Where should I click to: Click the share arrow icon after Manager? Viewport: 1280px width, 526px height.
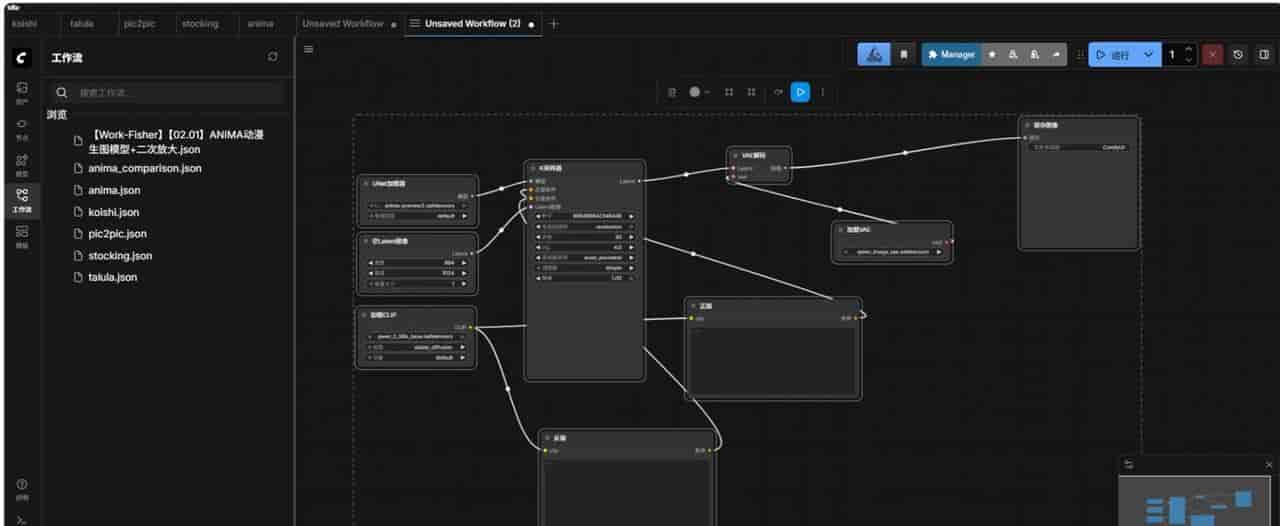tap(1056, 55)
